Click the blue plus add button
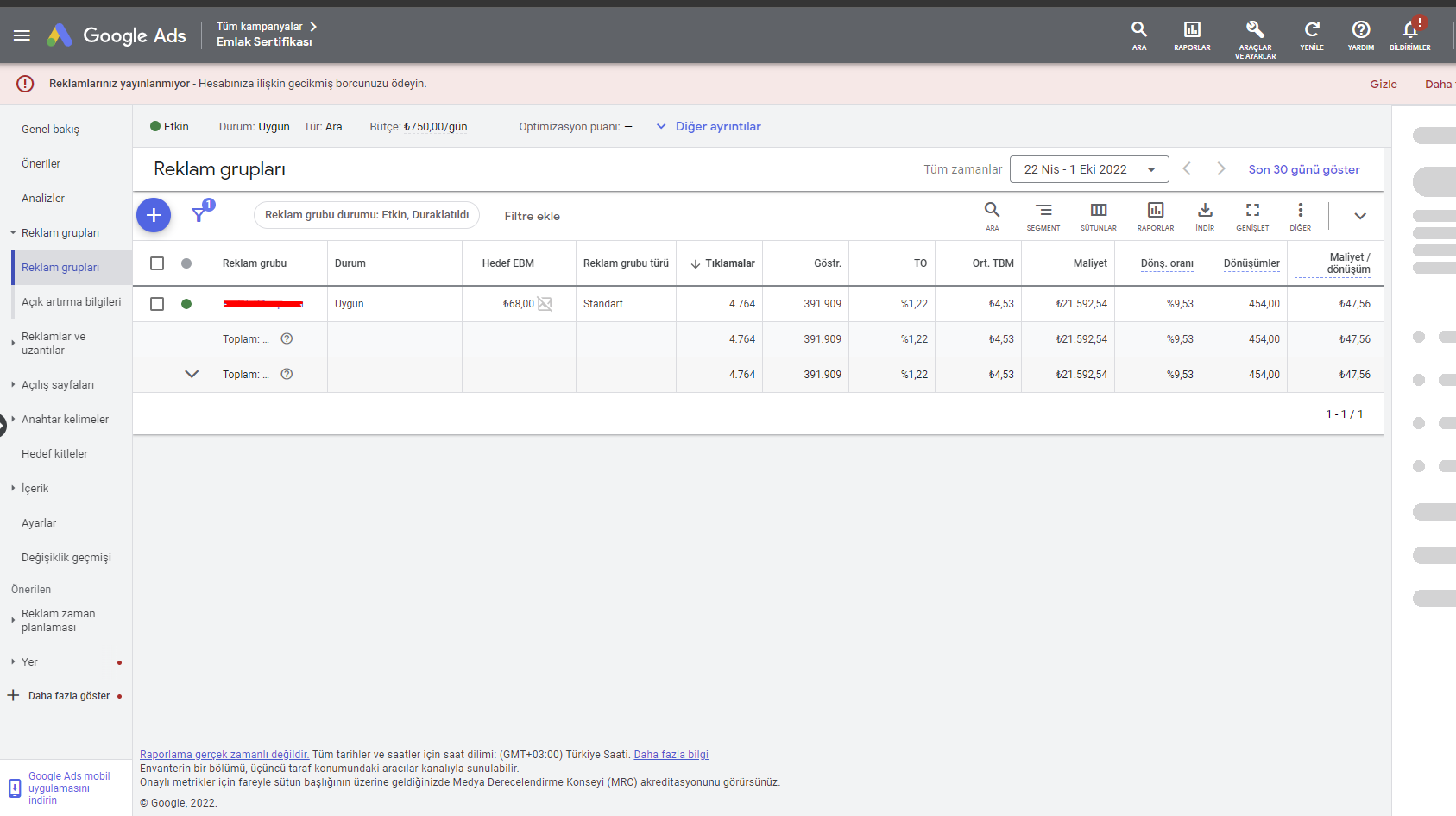This screenshot has width=1456, height=816. [x=154, y=215]
